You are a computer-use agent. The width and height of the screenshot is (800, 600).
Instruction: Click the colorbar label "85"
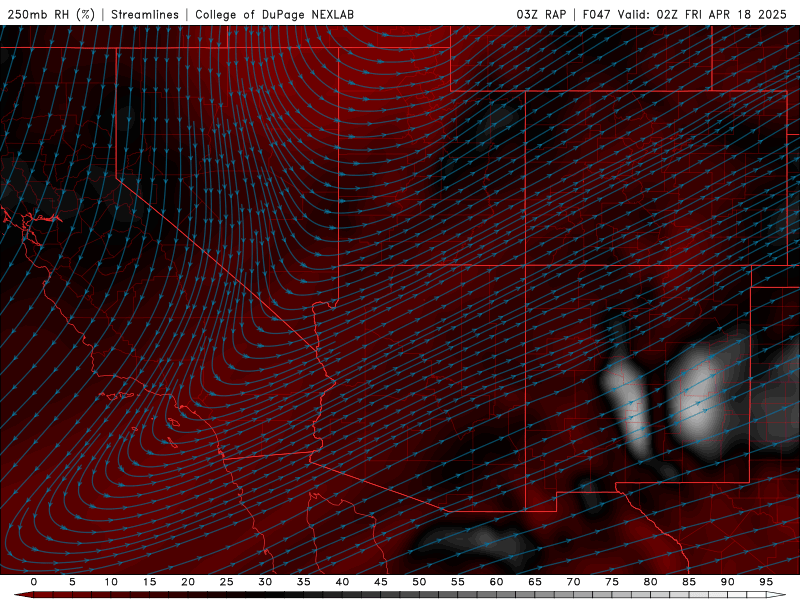click(689, 582)
